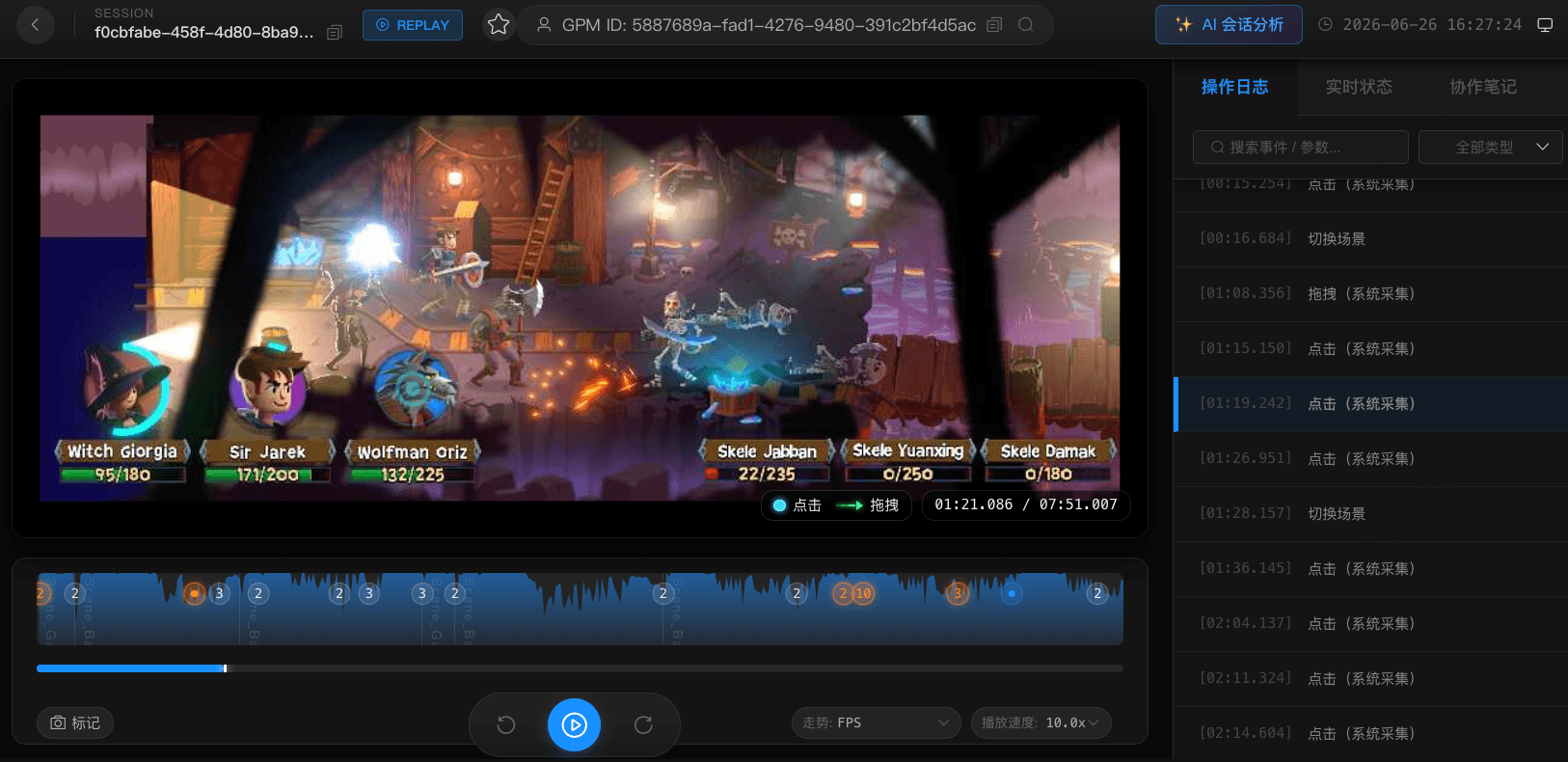Click the REPLAY button

[x=413, y=25]
